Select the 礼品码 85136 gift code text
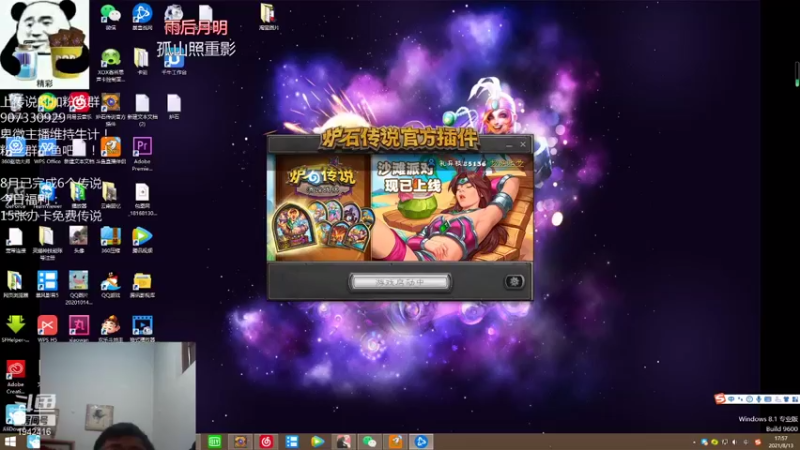This screenshot has width=800, height=450. pos(462,163)
